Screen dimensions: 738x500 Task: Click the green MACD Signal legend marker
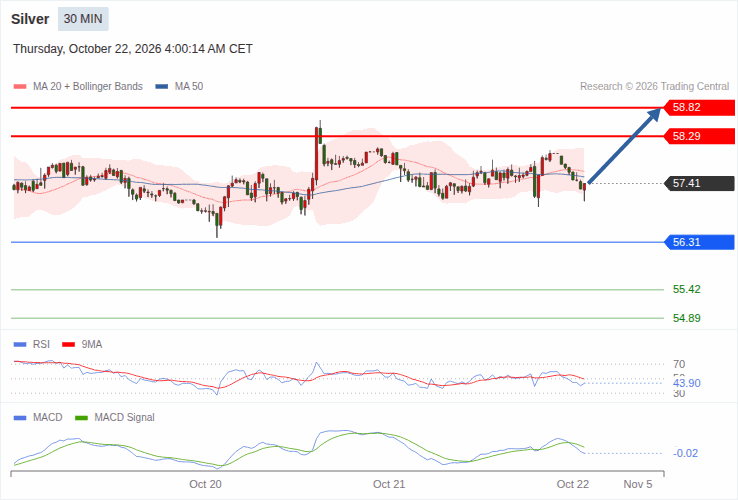pyautogui.click(x=81, y=418)
